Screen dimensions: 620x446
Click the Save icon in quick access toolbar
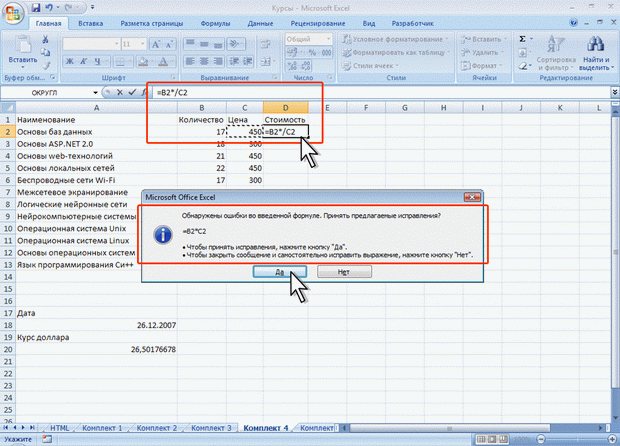point(34,7)
